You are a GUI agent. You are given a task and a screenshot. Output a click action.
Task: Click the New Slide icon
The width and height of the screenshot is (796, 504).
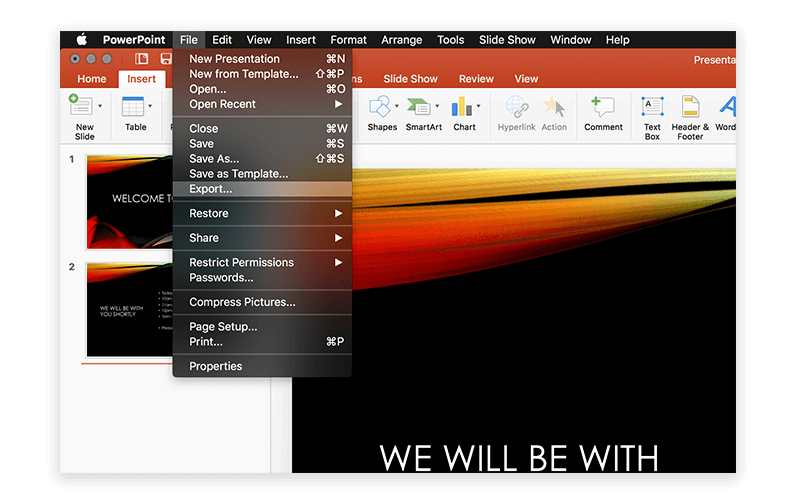pos(82,106)
